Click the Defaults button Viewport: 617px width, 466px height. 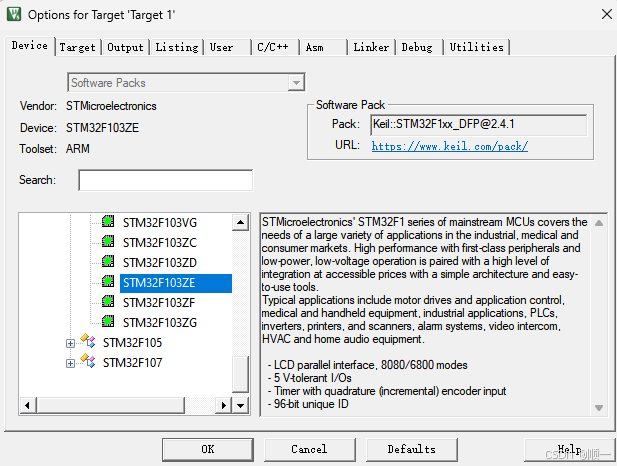point(412,449)
